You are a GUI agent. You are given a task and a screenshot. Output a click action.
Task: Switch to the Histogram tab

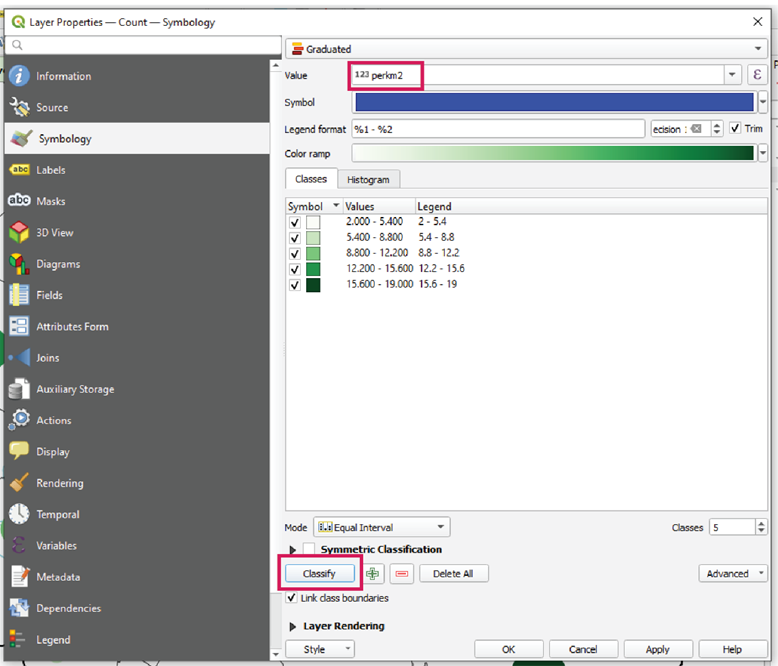[x=368, y=179]
